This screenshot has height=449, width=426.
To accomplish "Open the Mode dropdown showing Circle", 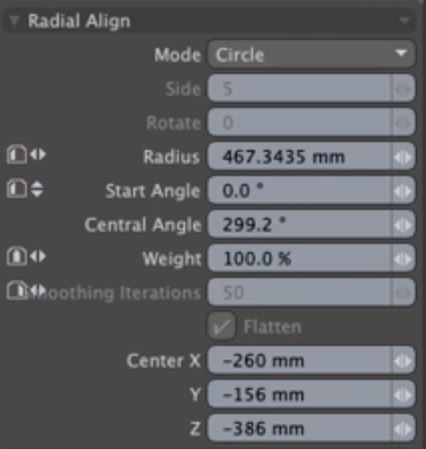I will click(311, 54).
